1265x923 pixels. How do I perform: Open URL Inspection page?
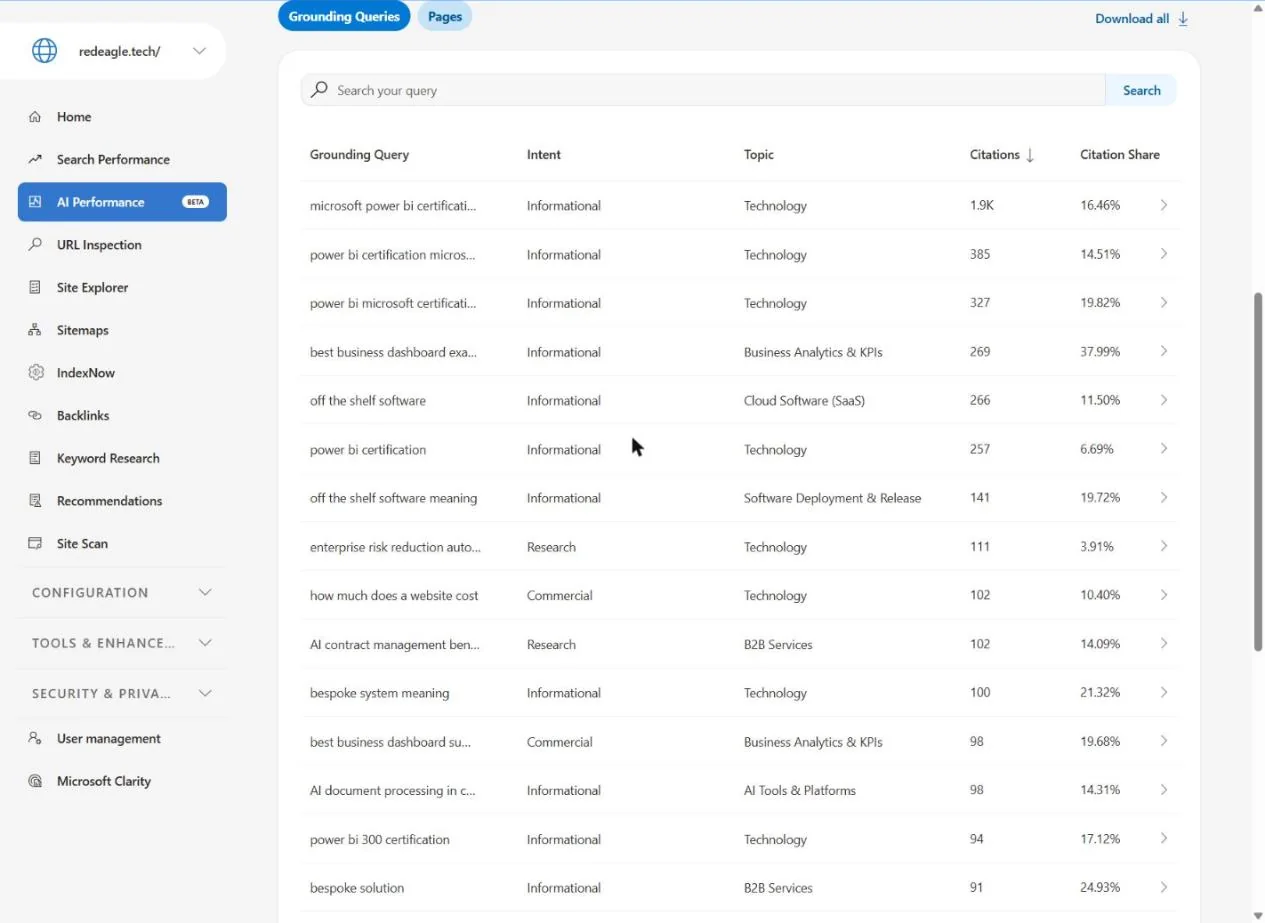click(99, 245)
